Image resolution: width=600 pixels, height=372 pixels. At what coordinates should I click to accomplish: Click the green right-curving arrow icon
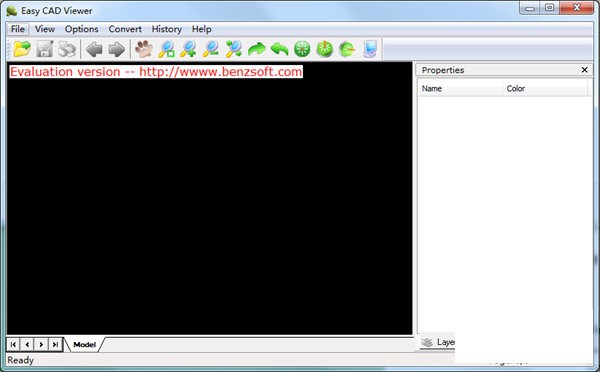point(256,49)
